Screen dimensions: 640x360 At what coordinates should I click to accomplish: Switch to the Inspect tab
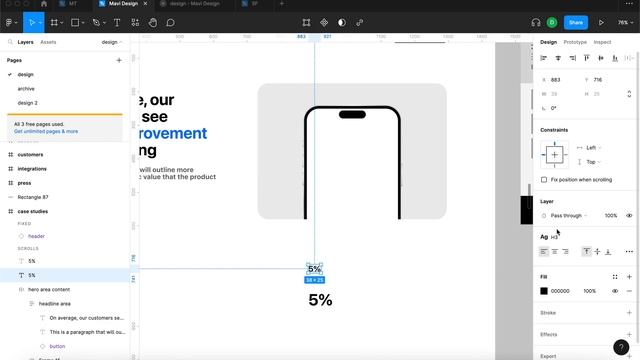click(602, 42)
